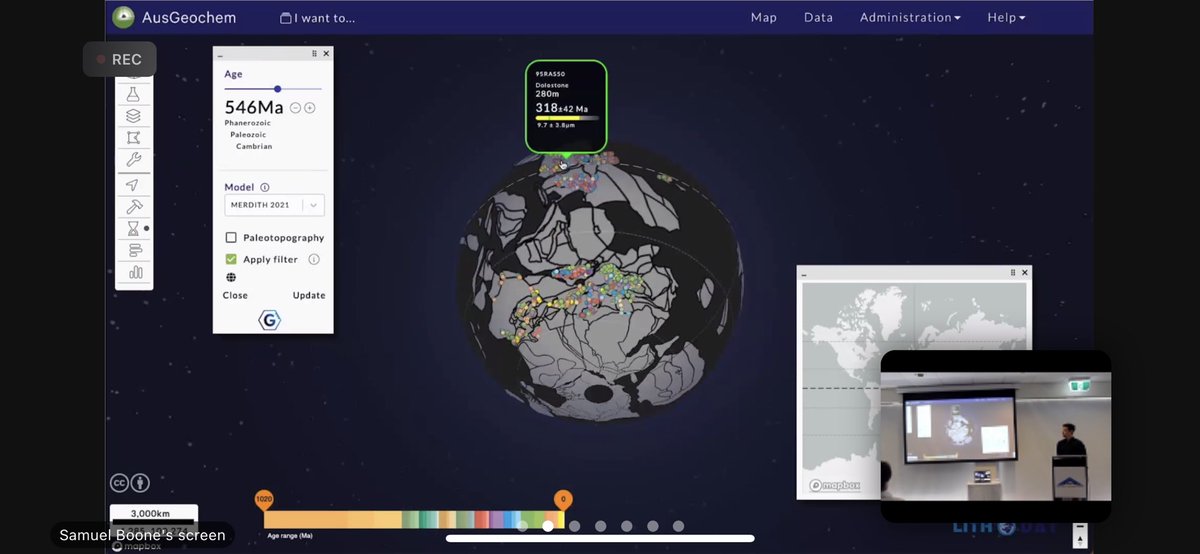This screenshot has width=1200, height=554.
Task: Select the geology hammer tool
Action: point(134,206)
